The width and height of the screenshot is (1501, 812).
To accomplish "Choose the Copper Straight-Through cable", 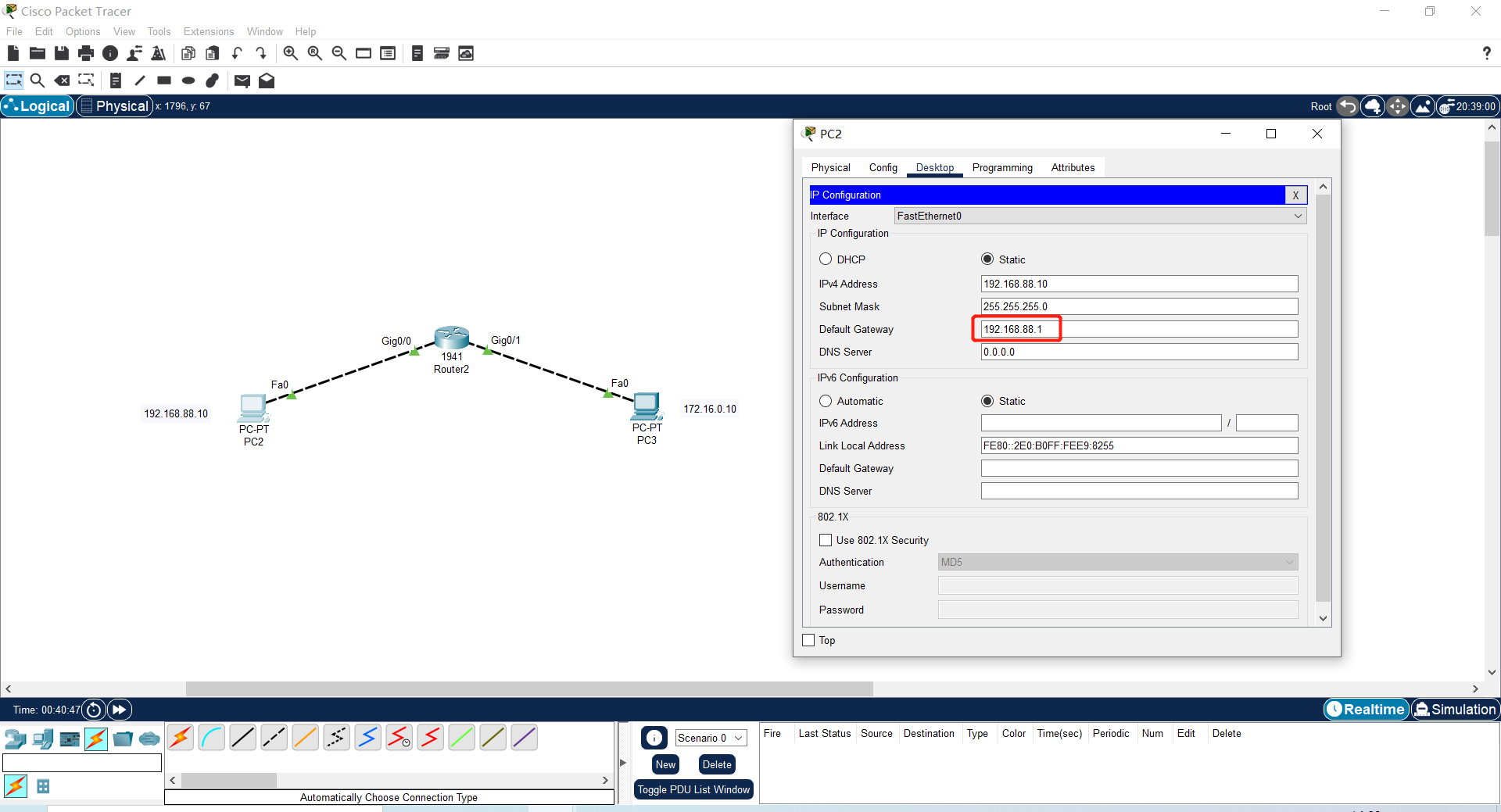I will tap(243, 737).
